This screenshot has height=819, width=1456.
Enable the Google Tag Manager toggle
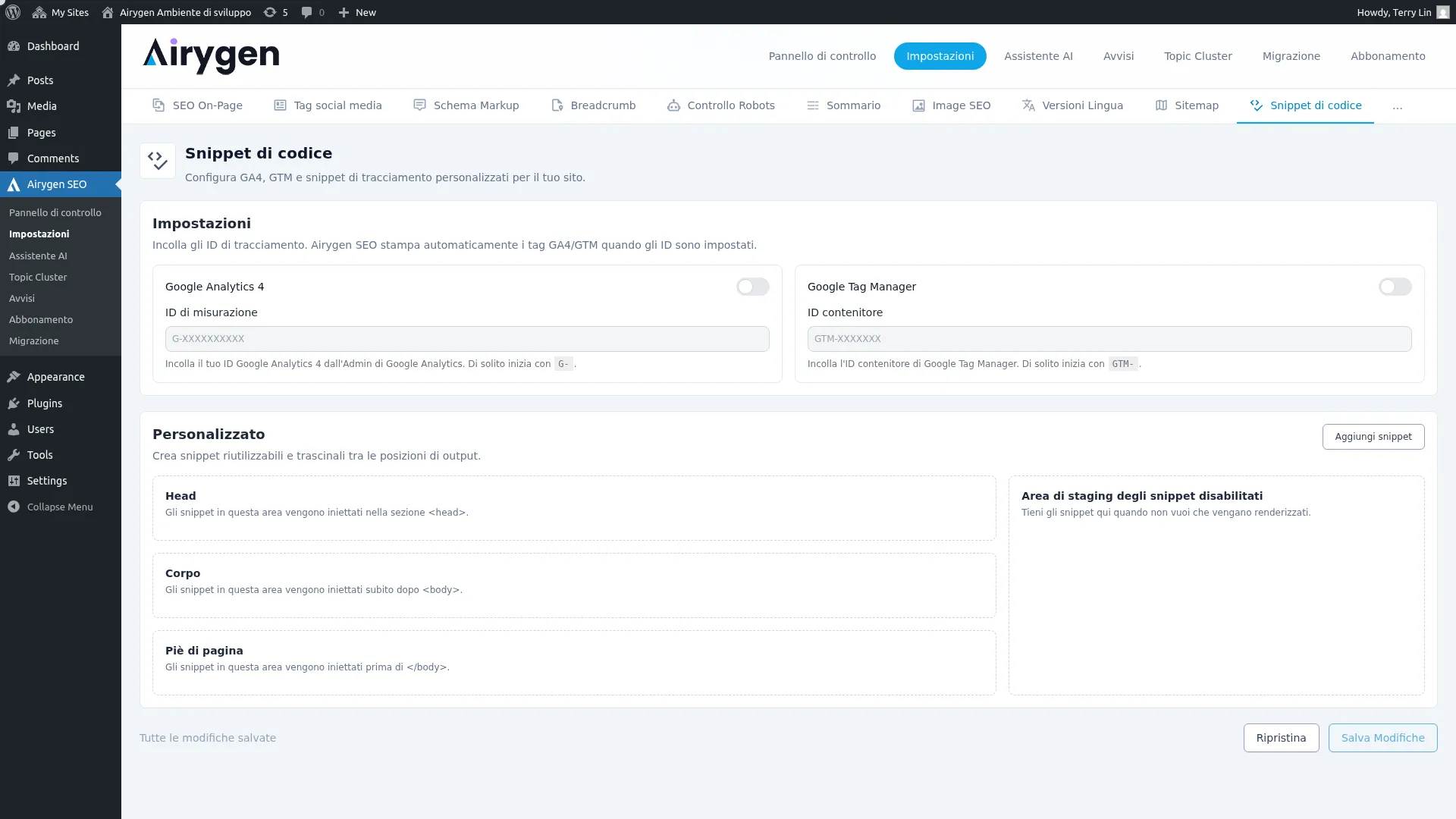tap(1395, 287)
